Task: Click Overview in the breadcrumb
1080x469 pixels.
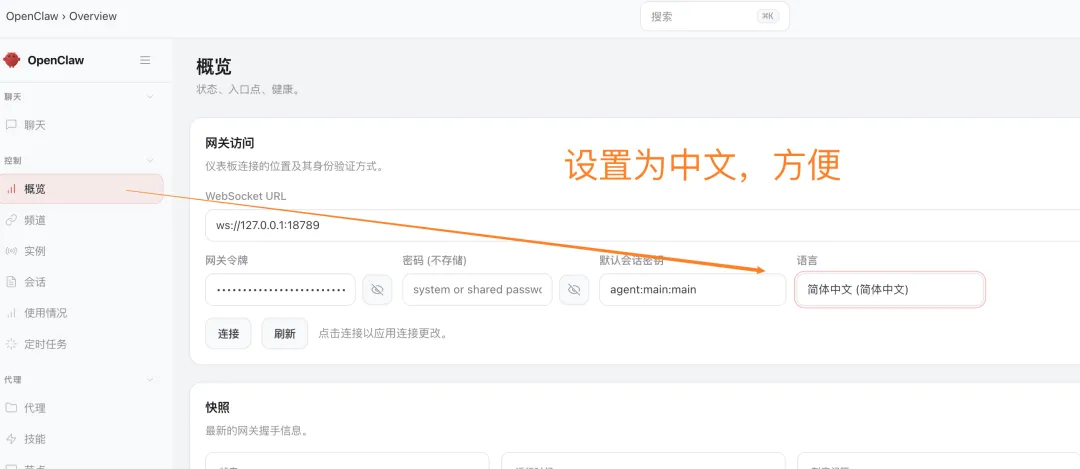Action: [93, 16]
